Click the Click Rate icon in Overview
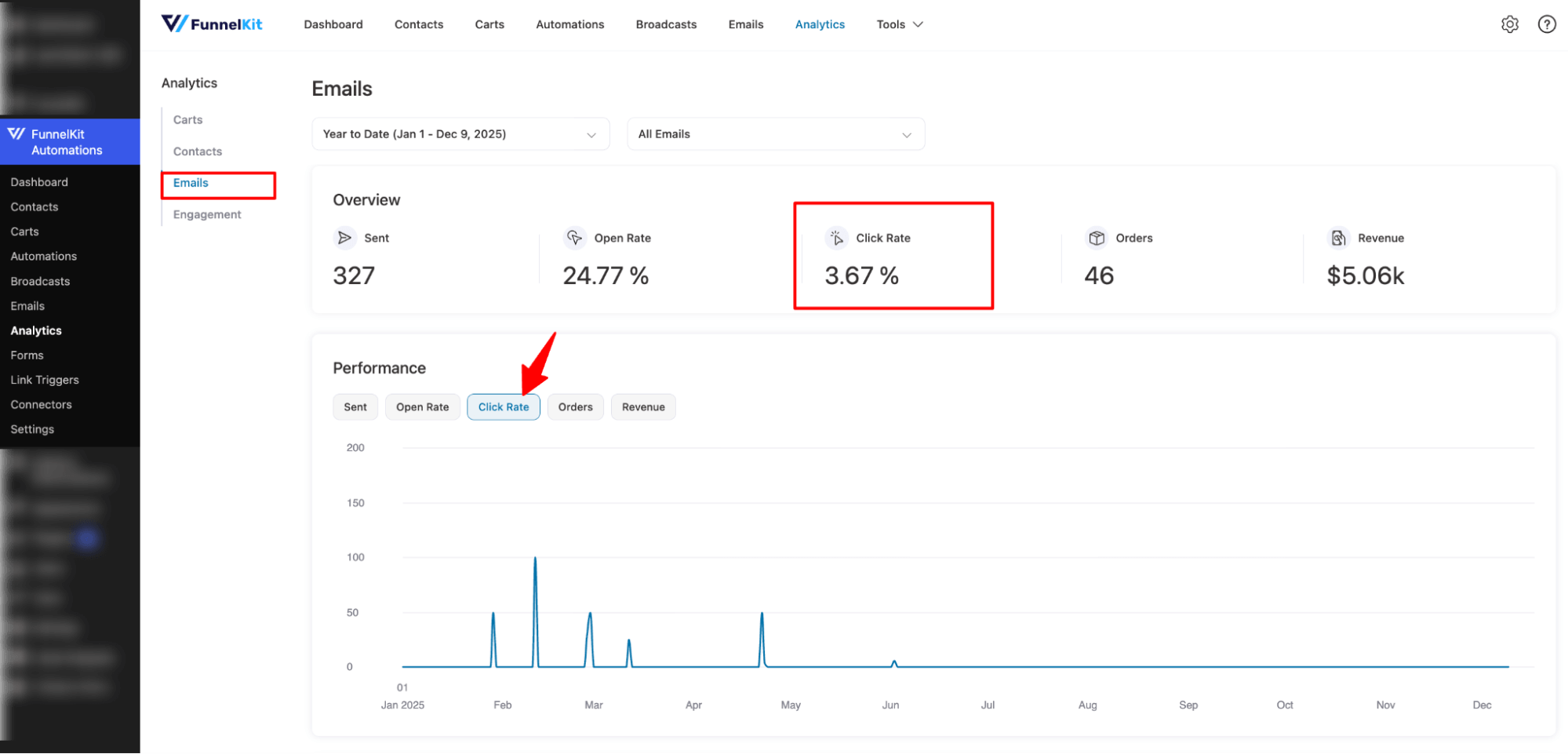The height and width of the screenshot is (754, 1568). [838, 238]
